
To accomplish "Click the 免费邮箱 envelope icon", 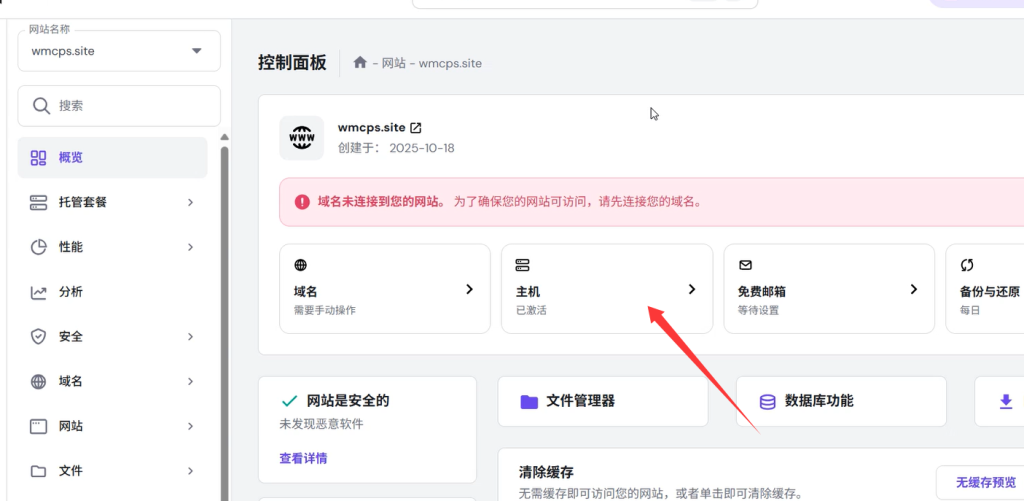I will tap(745, 265).
